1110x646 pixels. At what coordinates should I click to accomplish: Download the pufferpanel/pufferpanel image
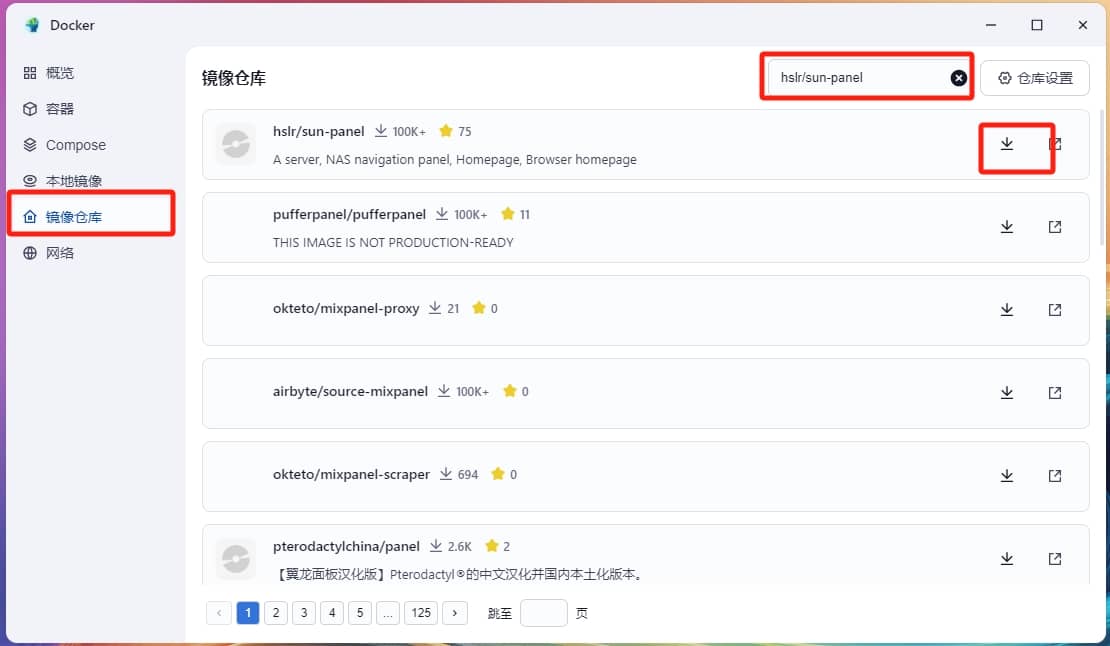click(x=1007, y=227)
